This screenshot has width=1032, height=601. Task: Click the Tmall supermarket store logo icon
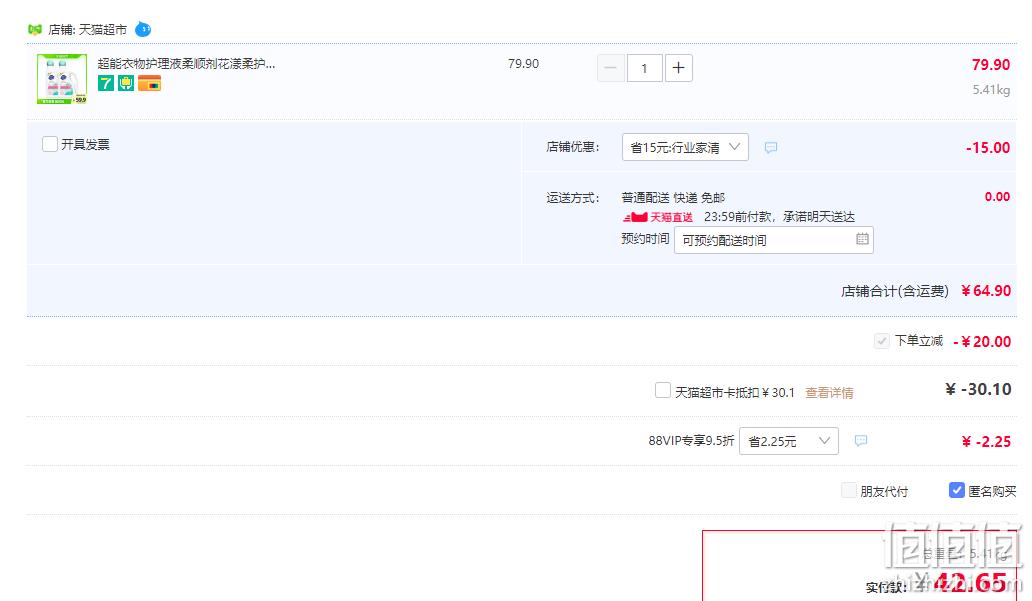coord(35,30)
